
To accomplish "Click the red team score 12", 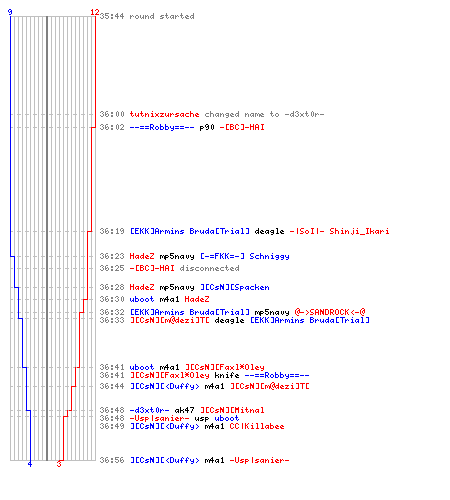I will (95, 12).
